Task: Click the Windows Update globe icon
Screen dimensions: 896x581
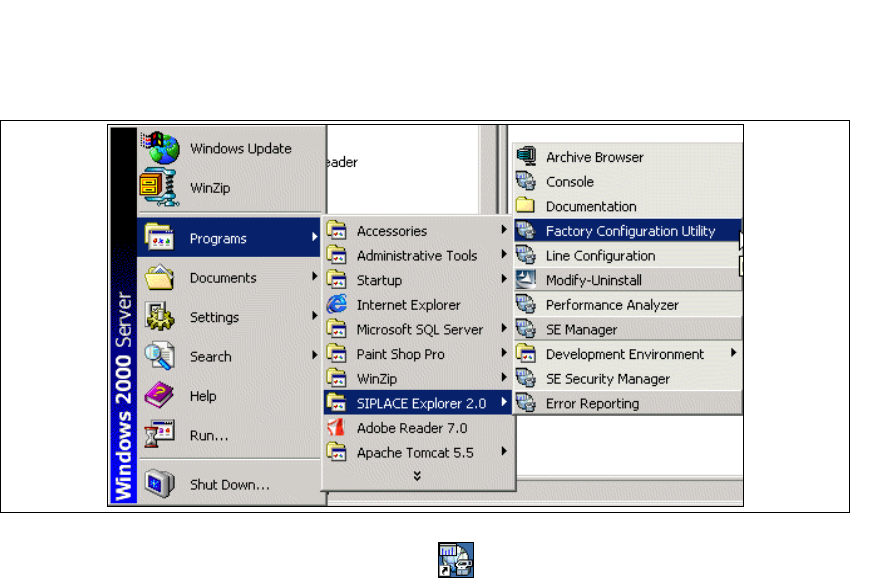Action: (161, 147)
